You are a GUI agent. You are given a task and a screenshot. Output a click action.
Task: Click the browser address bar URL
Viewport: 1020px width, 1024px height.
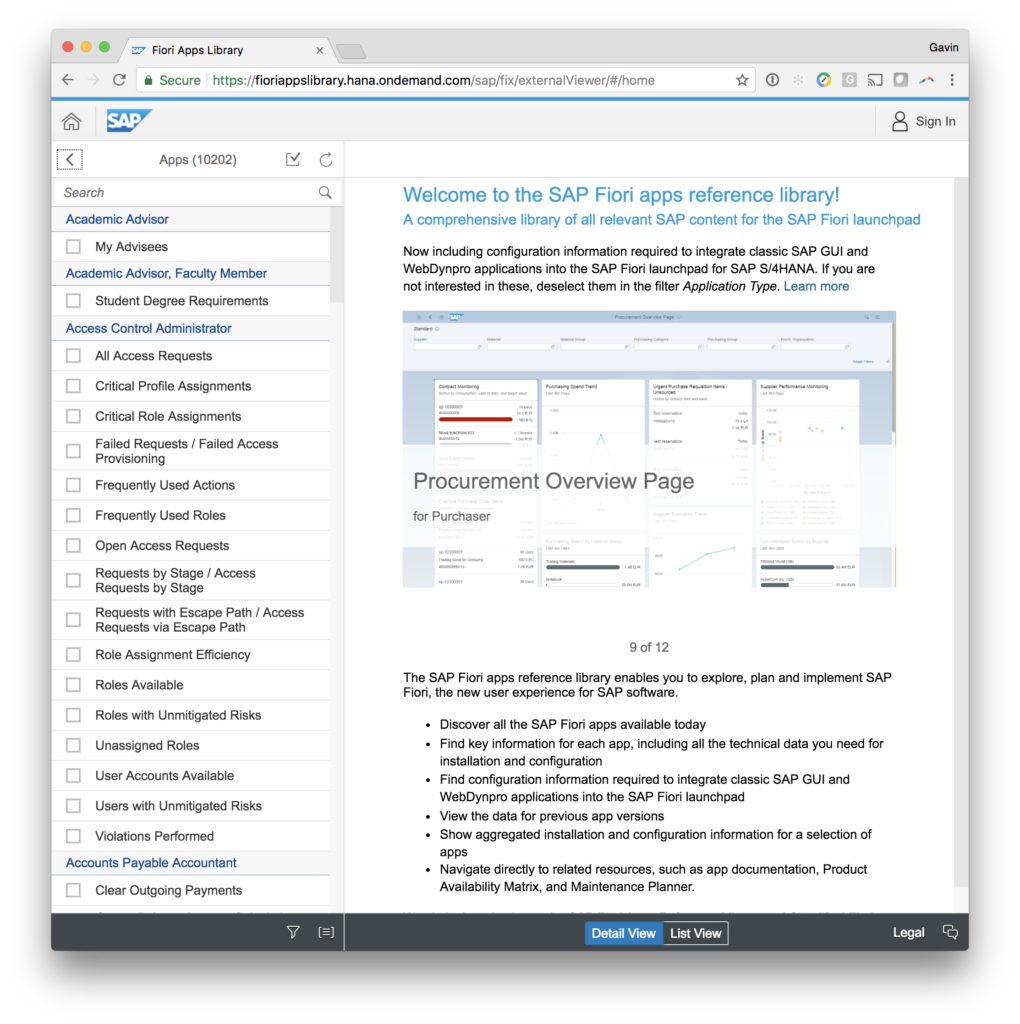click(x=434, y=80)
